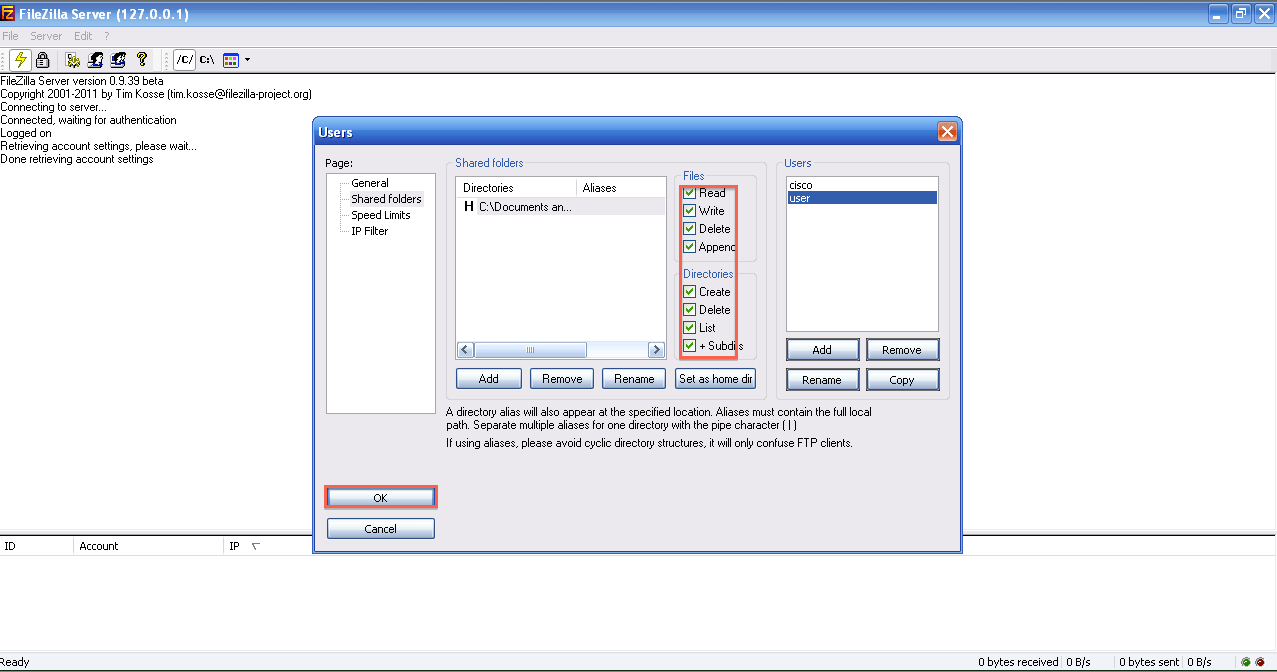The width and height of the screenshot is (1277, 672).
Task: Click the colored grid sorting icon
Action: [x=230, y=60]
